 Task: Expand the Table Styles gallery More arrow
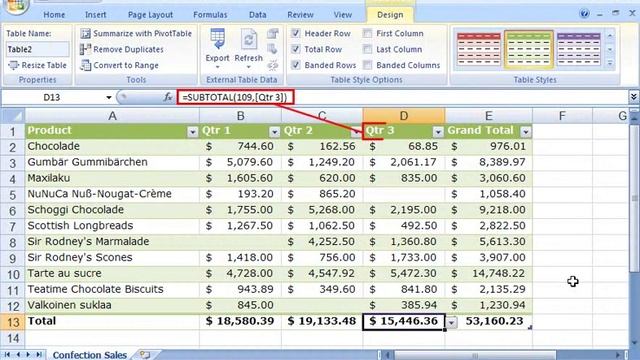coord(610,64)
